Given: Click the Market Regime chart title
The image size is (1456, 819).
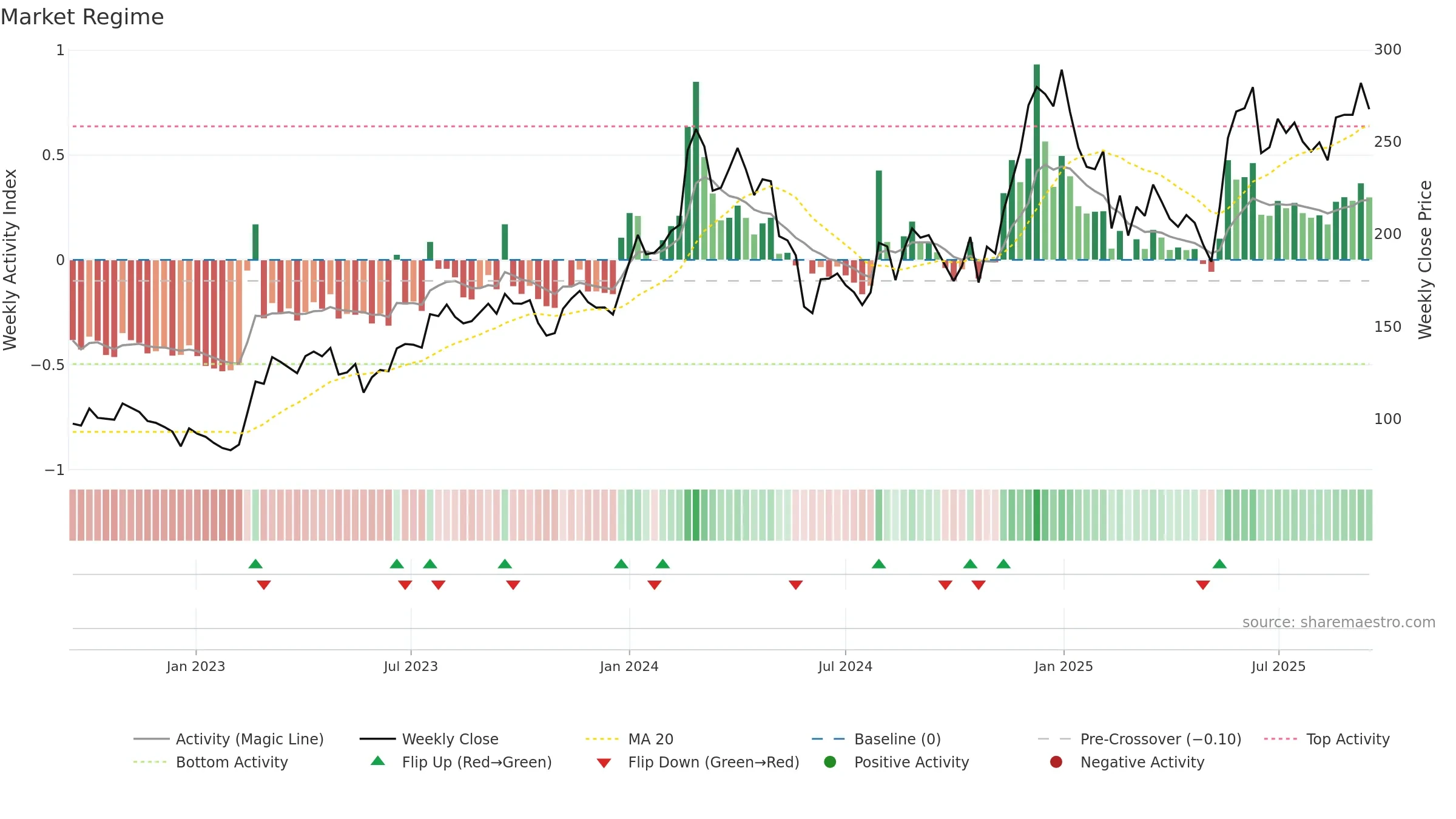Looking at the screenshot, I should click(82, 17).
